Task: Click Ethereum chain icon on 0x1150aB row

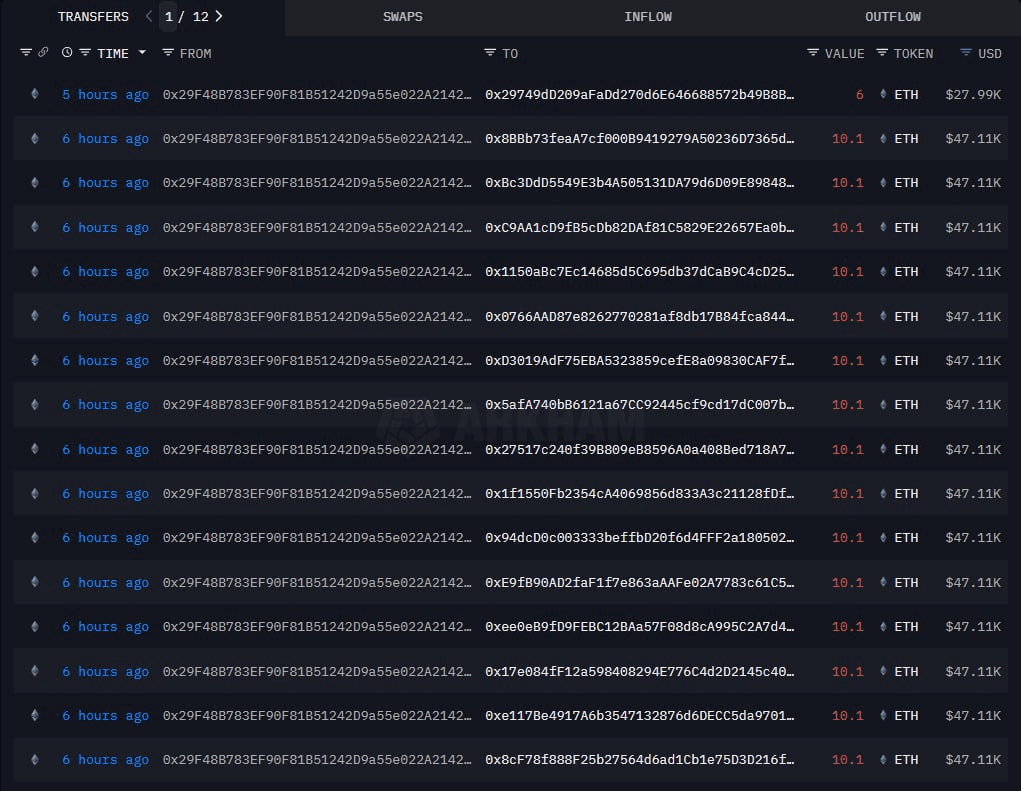Action: coord(35,271)
